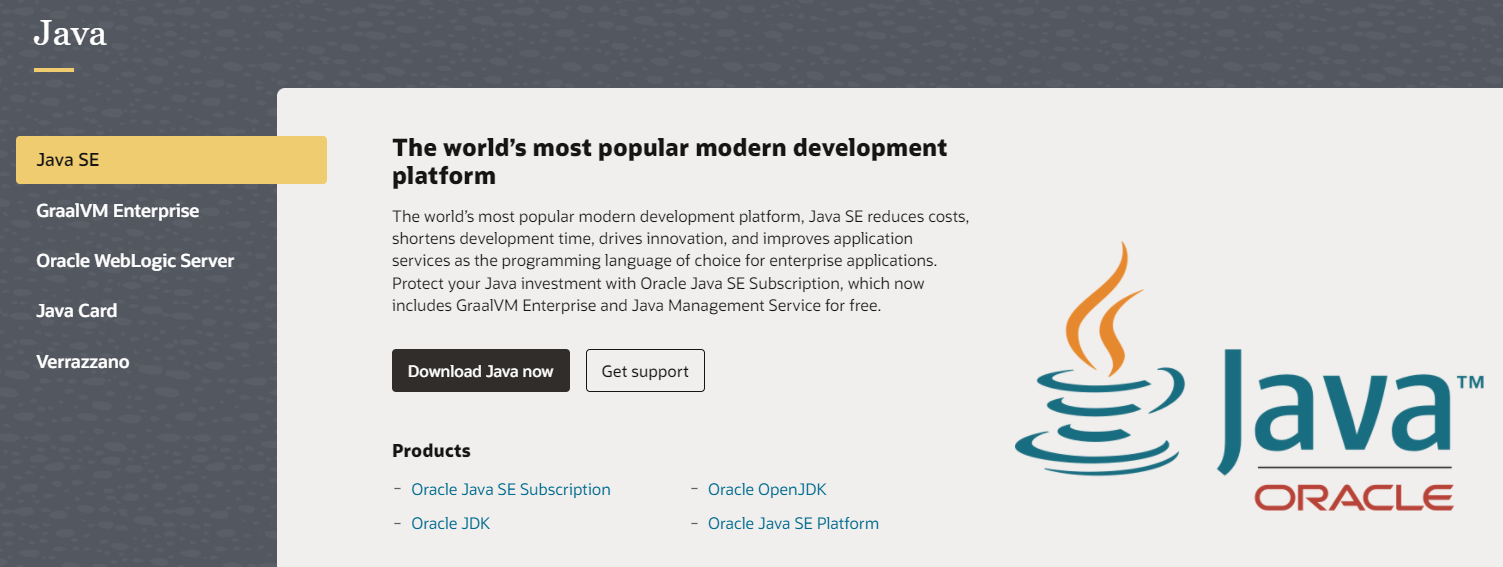Select the Verrazzano tab

click(83, 362)
